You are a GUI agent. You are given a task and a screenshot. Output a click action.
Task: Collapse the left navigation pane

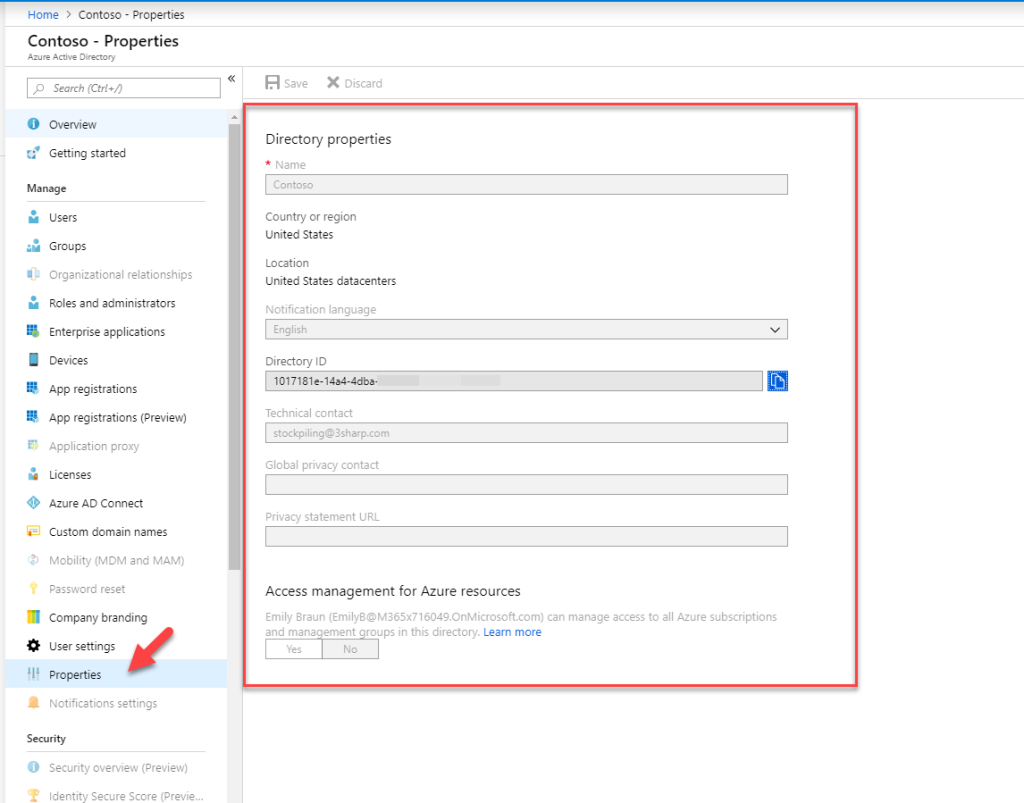[x=231, y=77]
